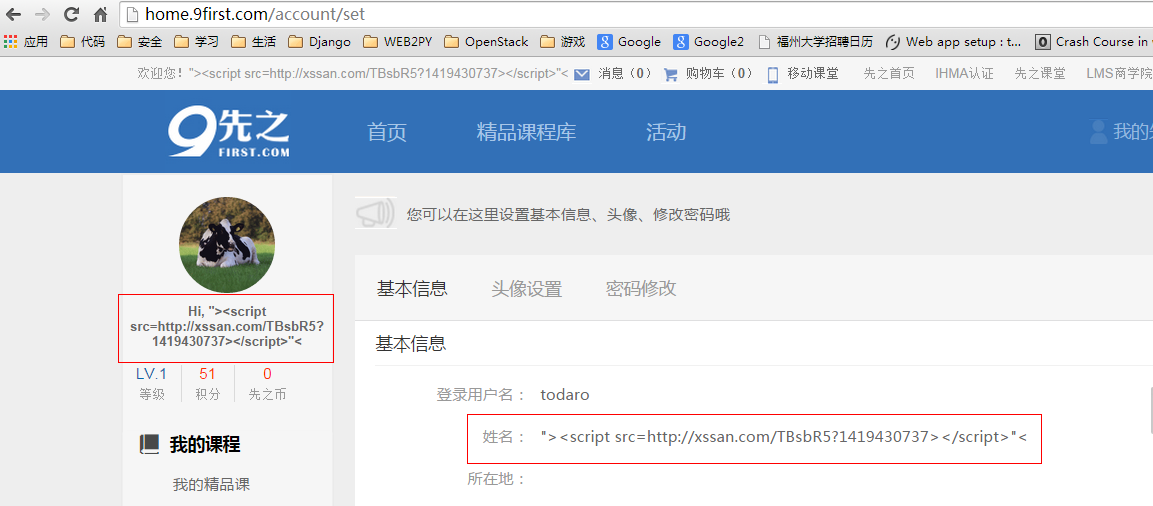Go back using the browser back arrow

tap(13, 14)
